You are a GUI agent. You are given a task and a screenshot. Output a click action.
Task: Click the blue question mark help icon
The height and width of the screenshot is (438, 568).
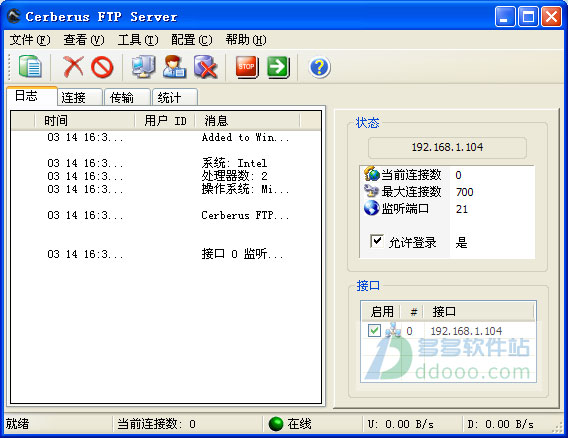click(320, 67)
